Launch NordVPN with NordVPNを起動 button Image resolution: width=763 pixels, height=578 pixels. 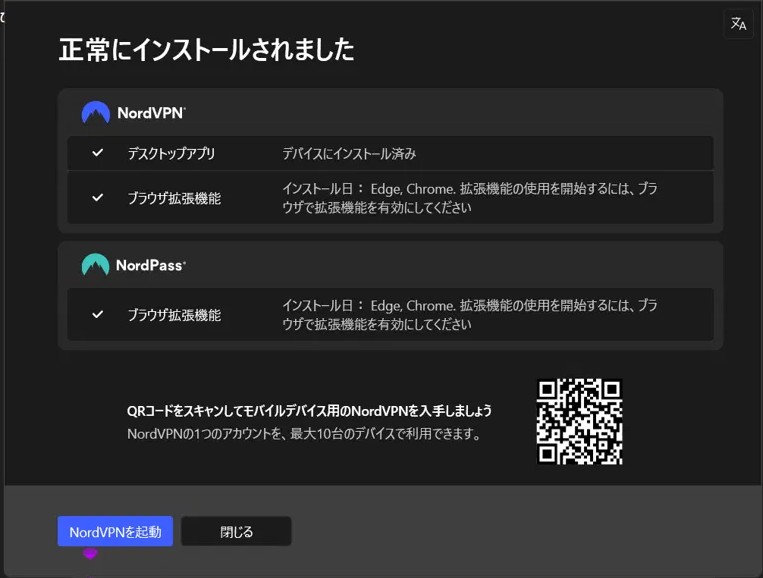tap(115, 531)
